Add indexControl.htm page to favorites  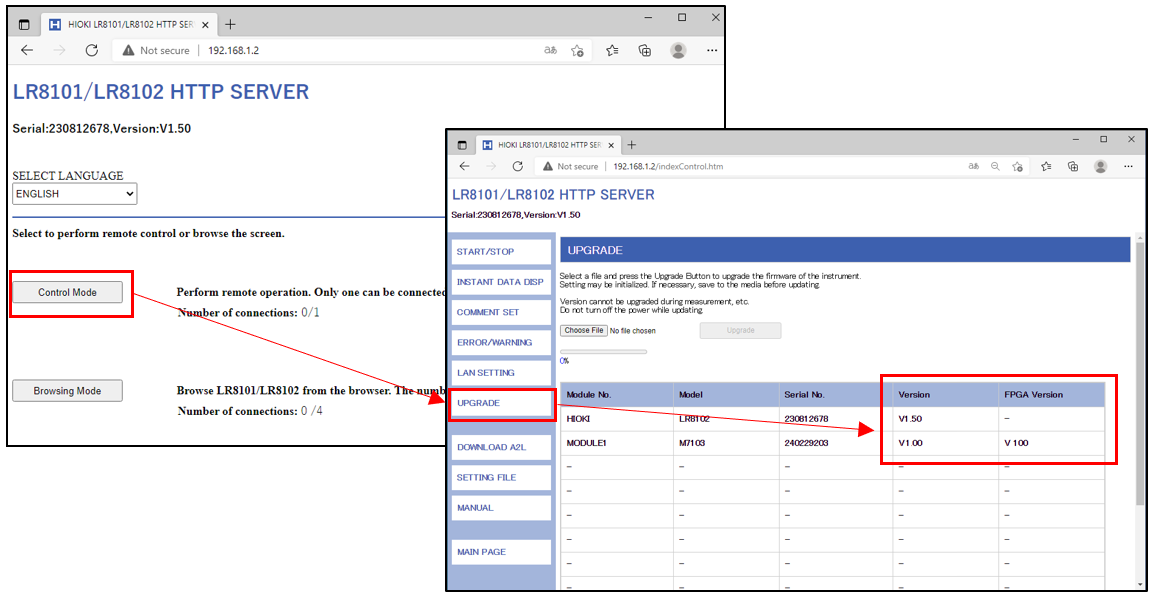click(1017, 167)
